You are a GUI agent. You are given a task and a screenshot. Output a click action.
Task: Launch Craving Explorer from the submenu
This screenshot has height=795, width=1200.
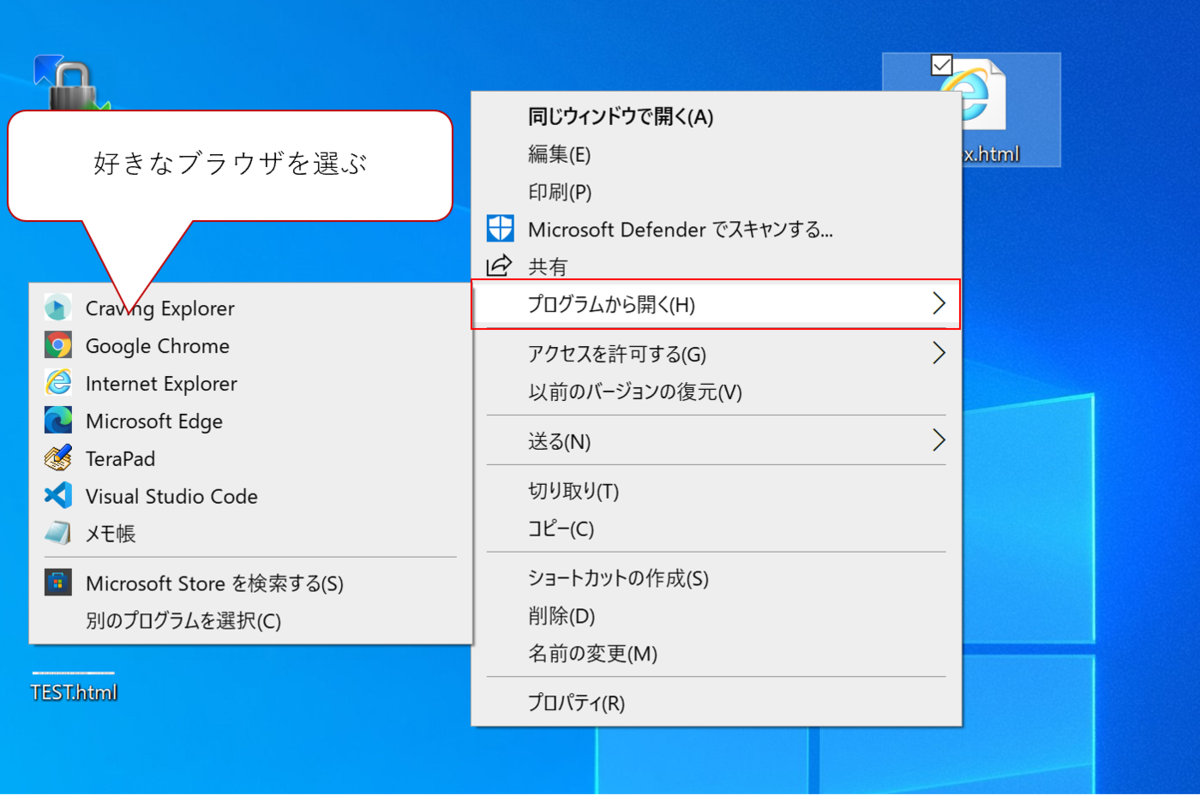(158, 309)
